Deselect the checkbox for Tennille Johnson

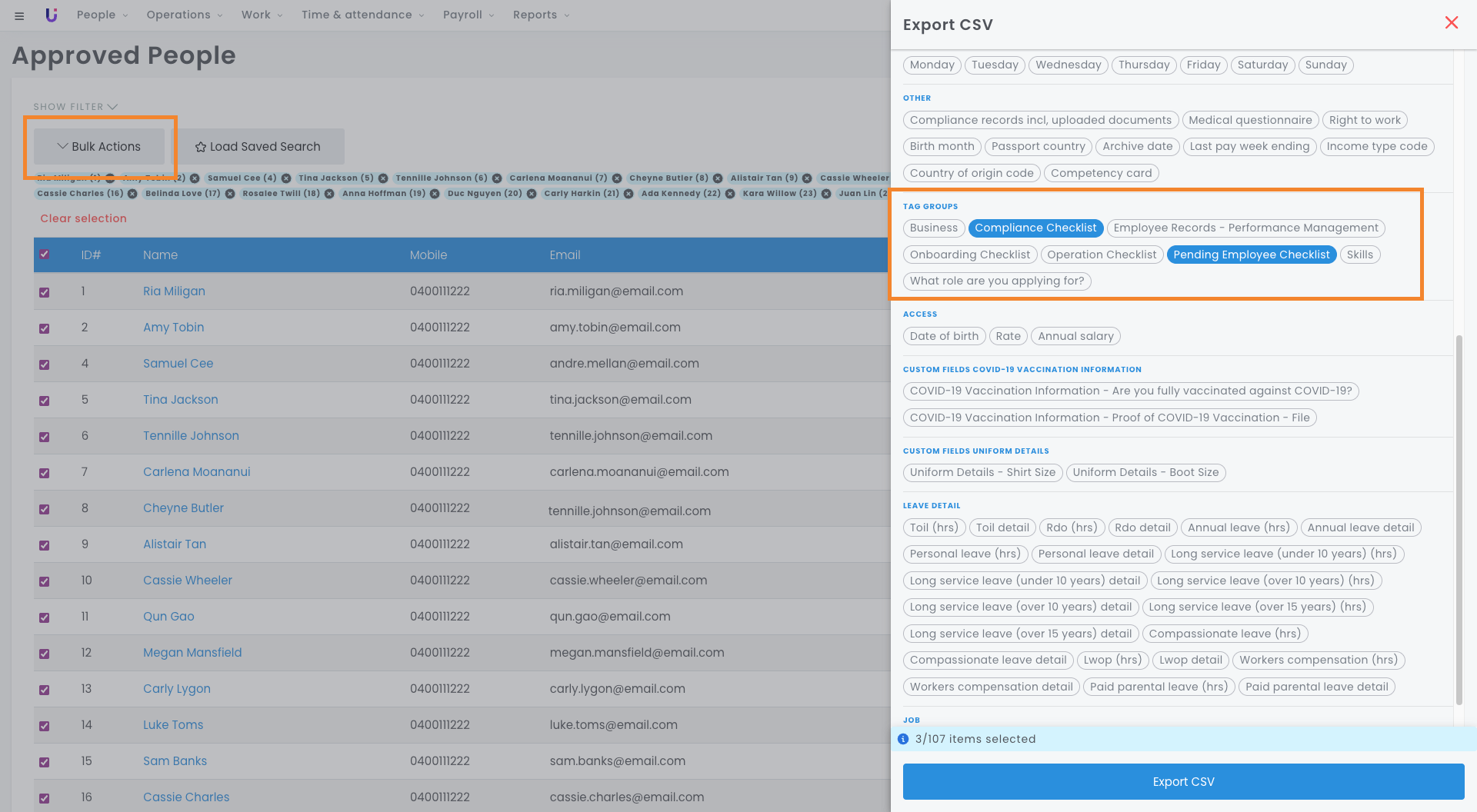point(45,437)
